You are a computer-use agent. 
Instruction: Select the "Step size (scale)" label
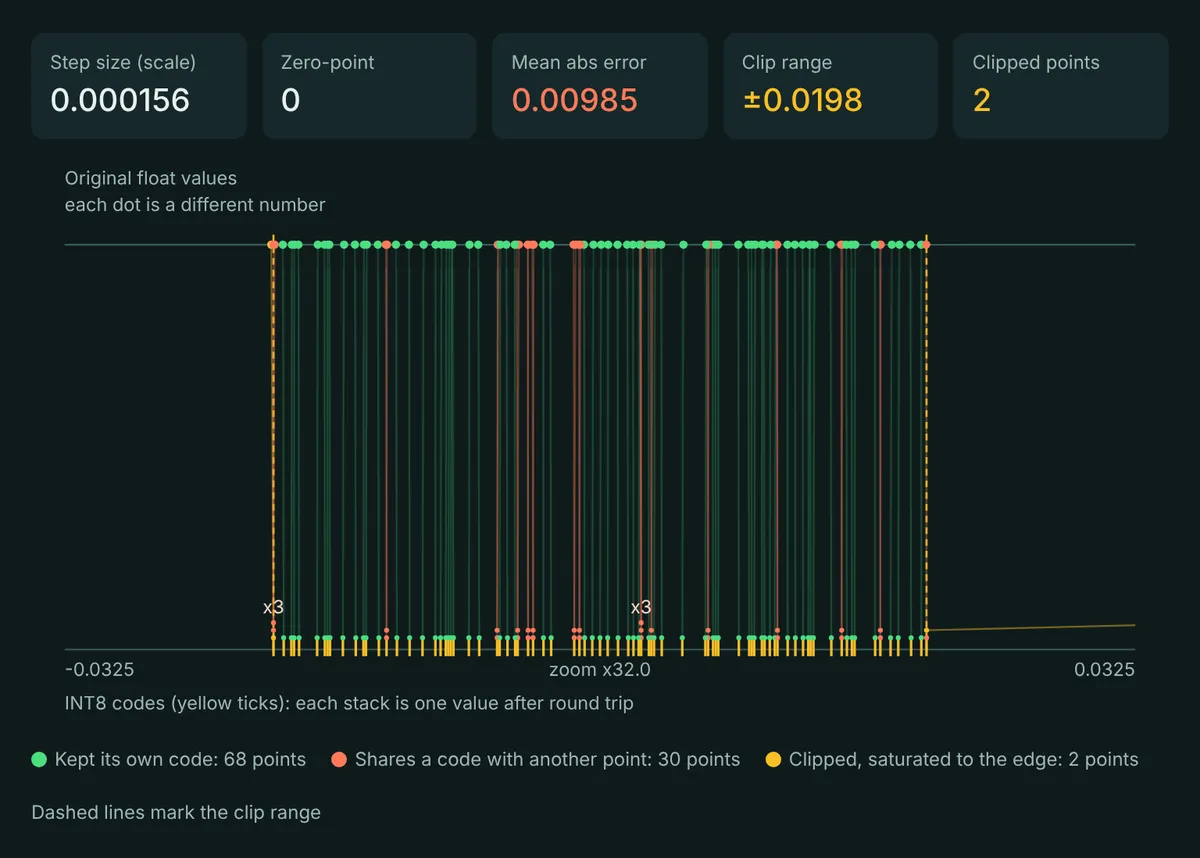(x=123, y=62)
